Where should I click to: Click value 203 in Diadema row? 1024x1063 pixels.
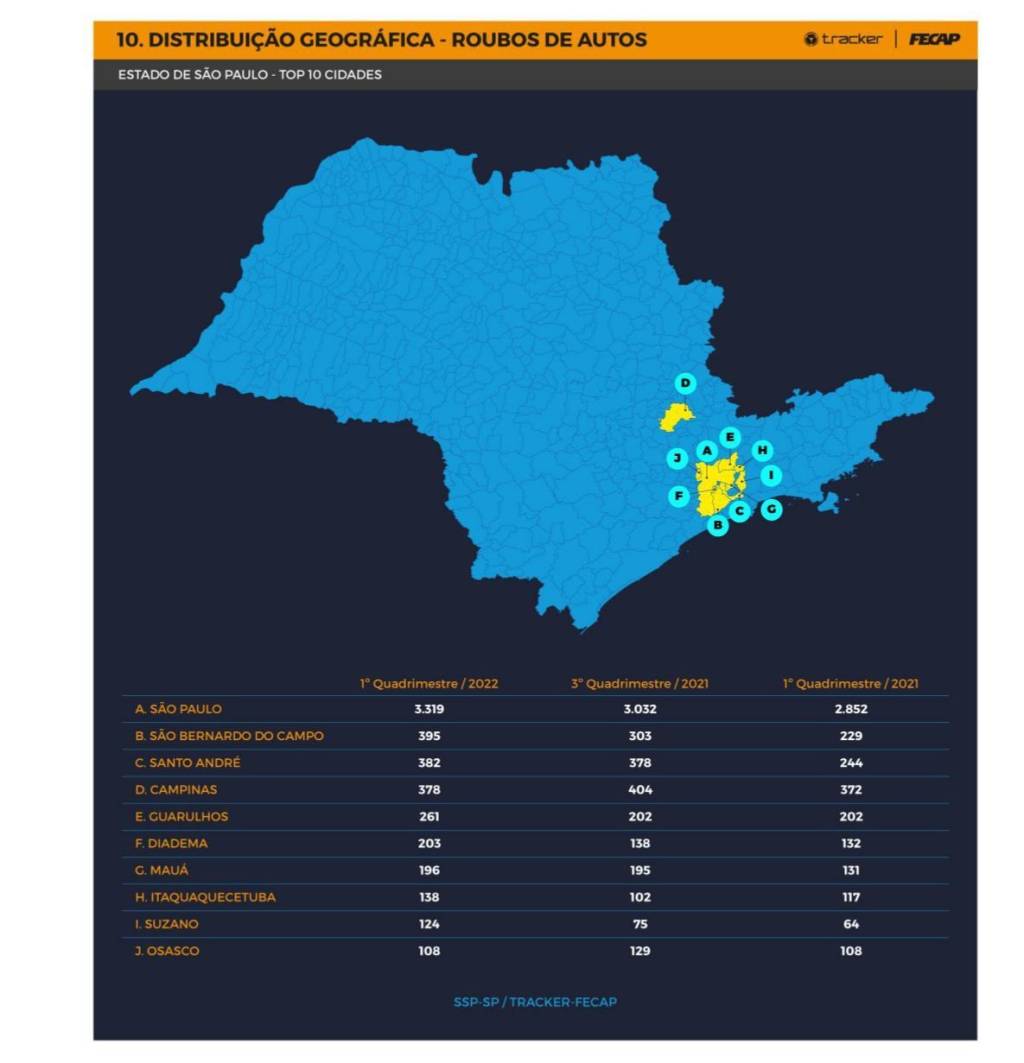(429, 843)
